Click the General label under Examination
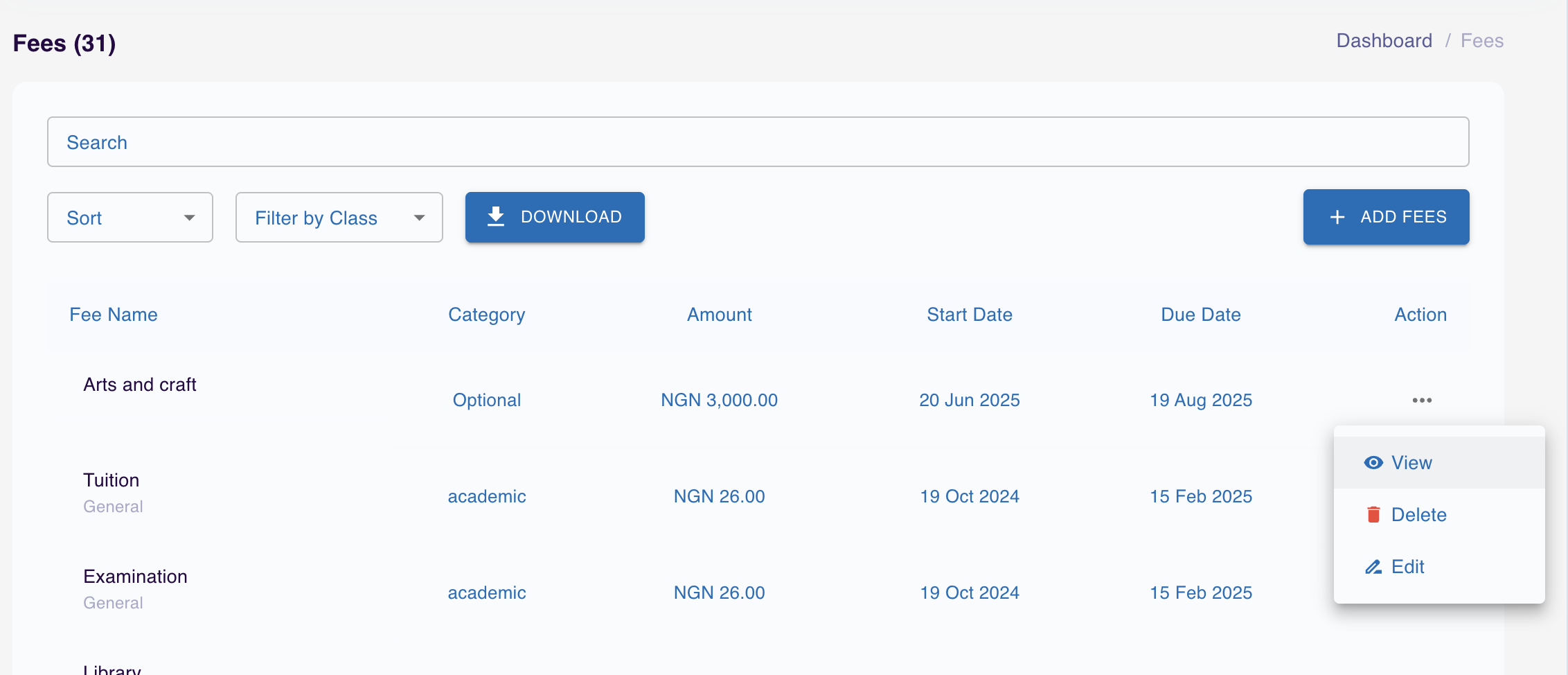The image size is (1568, 675). pyautogui.click(x=113, y=603)
